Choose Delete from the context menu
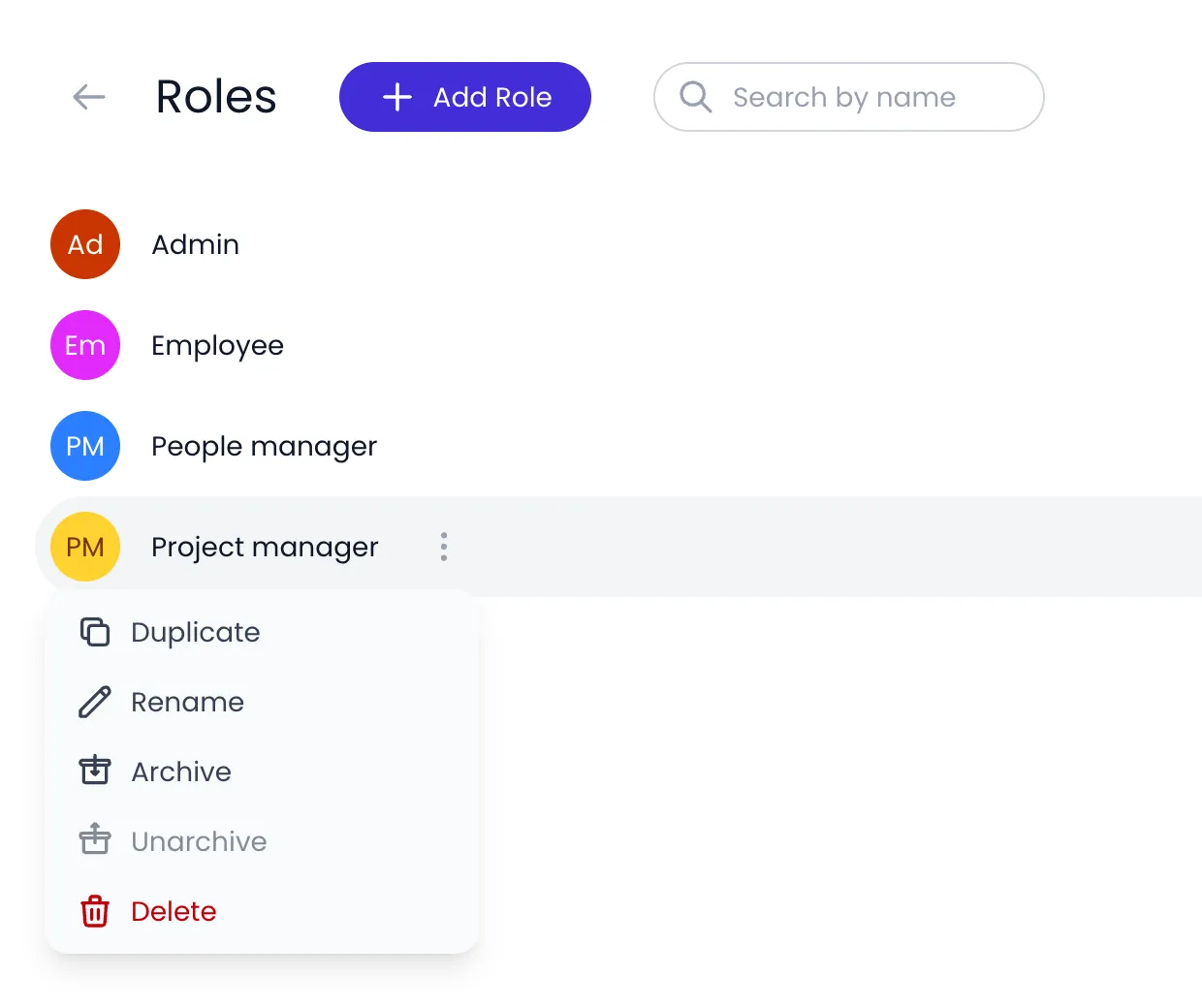Viewport: 1202px width, 1008px height. [262, 911]
